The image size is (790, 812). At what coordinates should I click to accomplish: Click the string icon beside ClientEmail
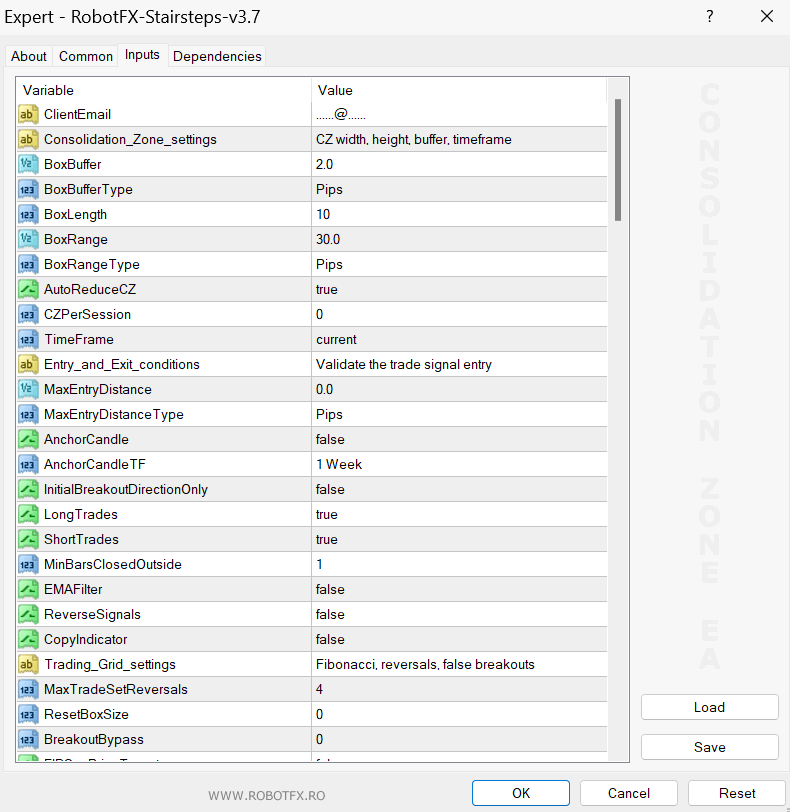28,114
